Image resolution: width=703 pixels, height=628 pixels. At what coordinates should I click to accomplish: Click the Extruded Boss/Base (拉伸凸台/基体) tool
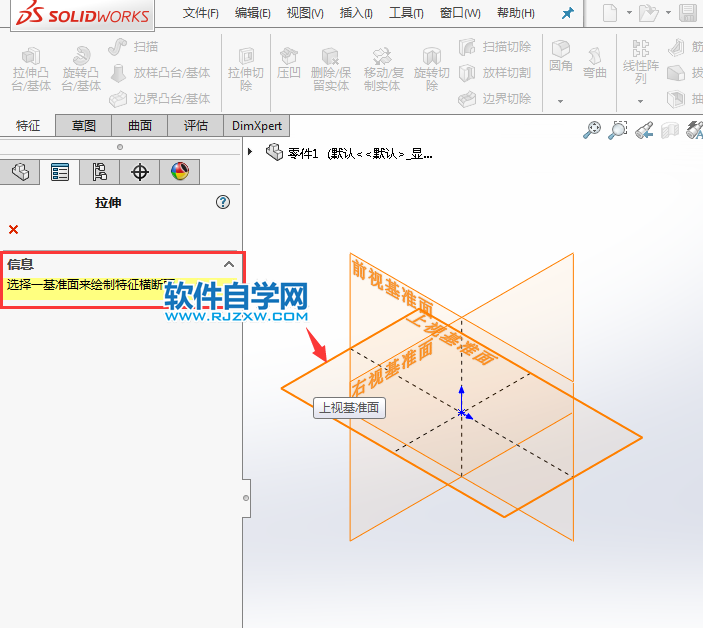click(x=31, y=69)
